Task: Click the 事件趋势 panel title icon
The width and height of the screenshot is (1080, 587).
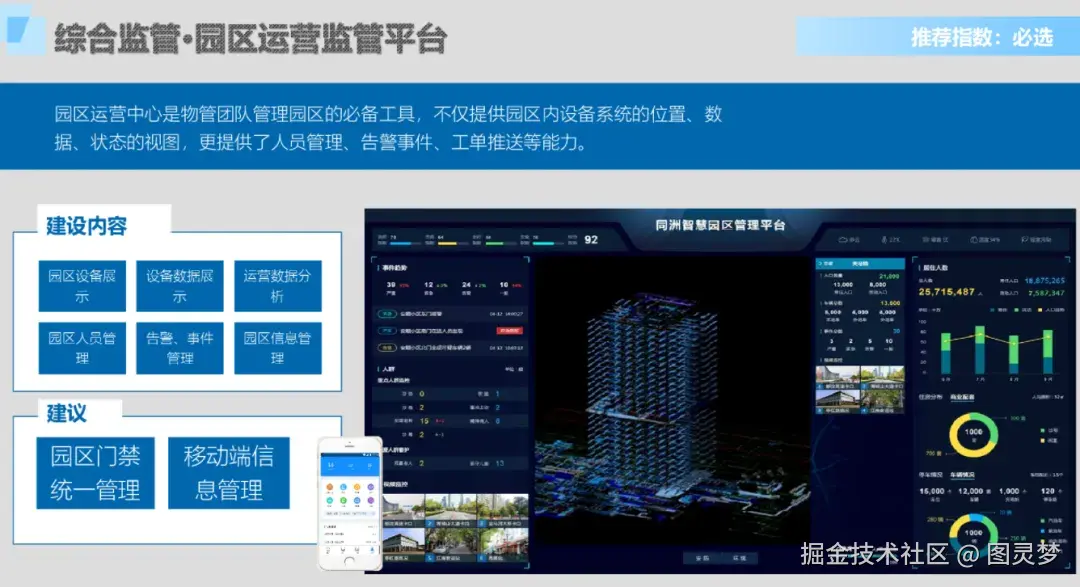Action: [x=379, y=267]
